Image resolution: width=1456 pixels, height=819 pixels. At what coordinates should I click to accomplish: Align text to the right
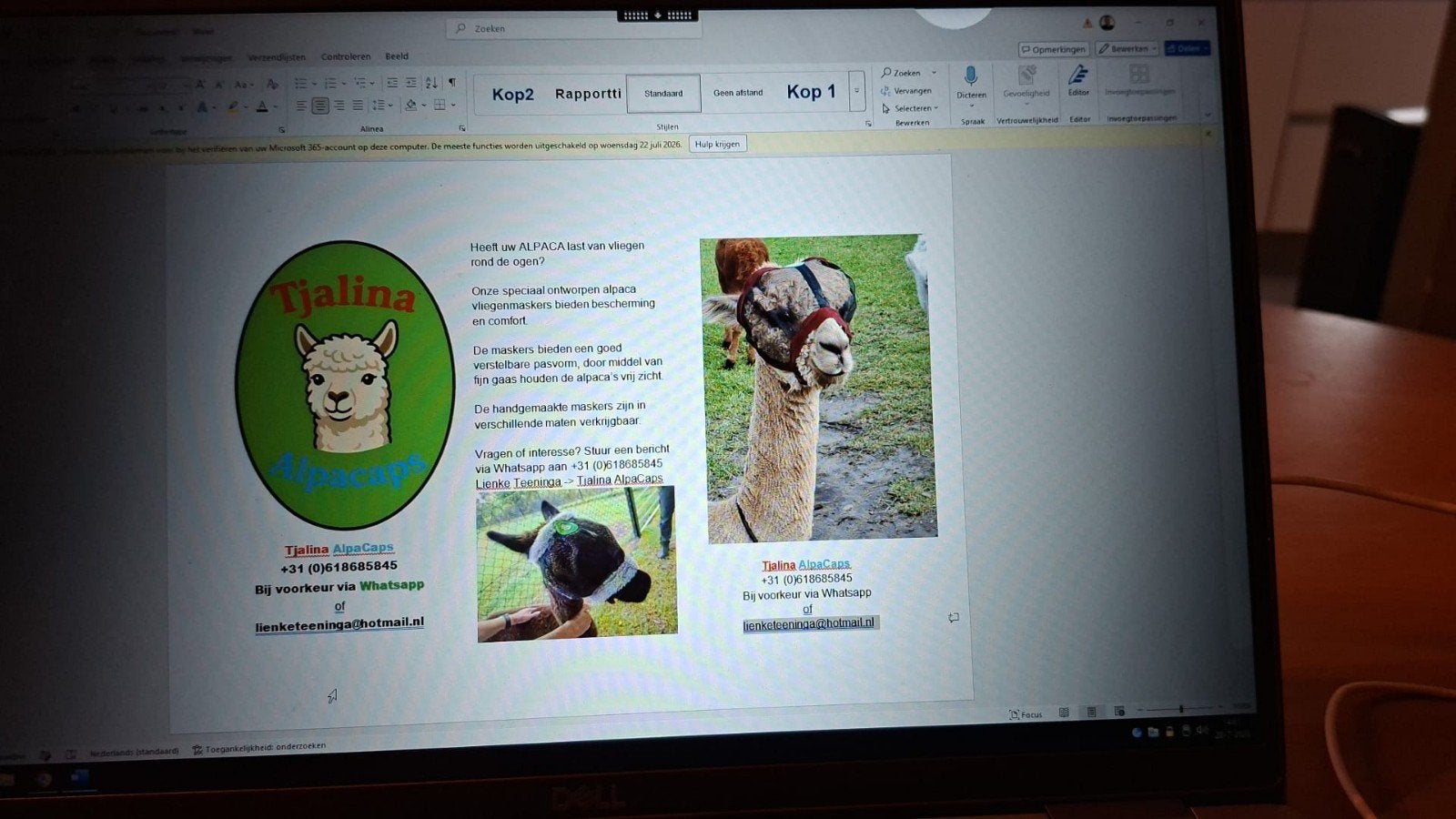(339, 106)
